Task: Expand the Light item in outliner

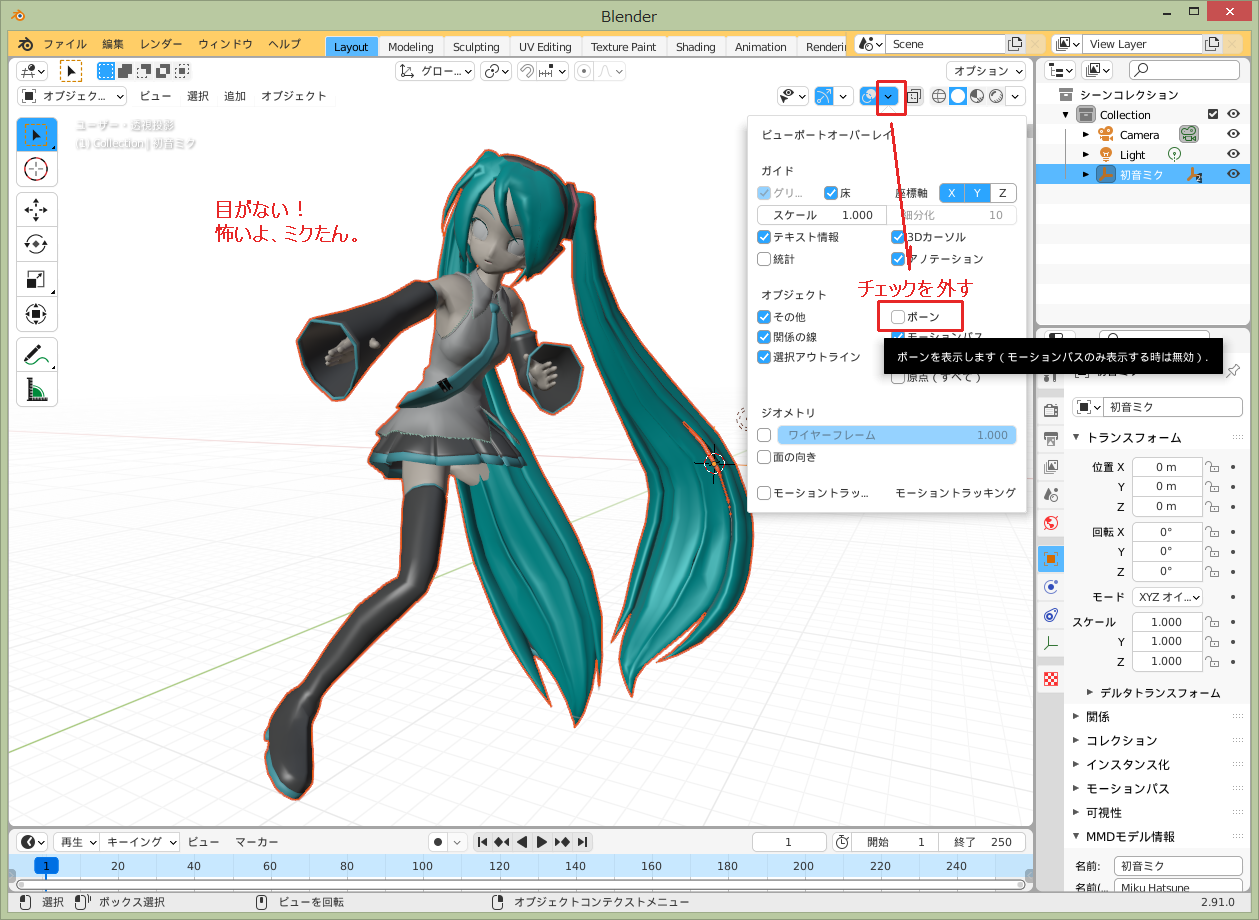Action: [x=1086, y=155]
